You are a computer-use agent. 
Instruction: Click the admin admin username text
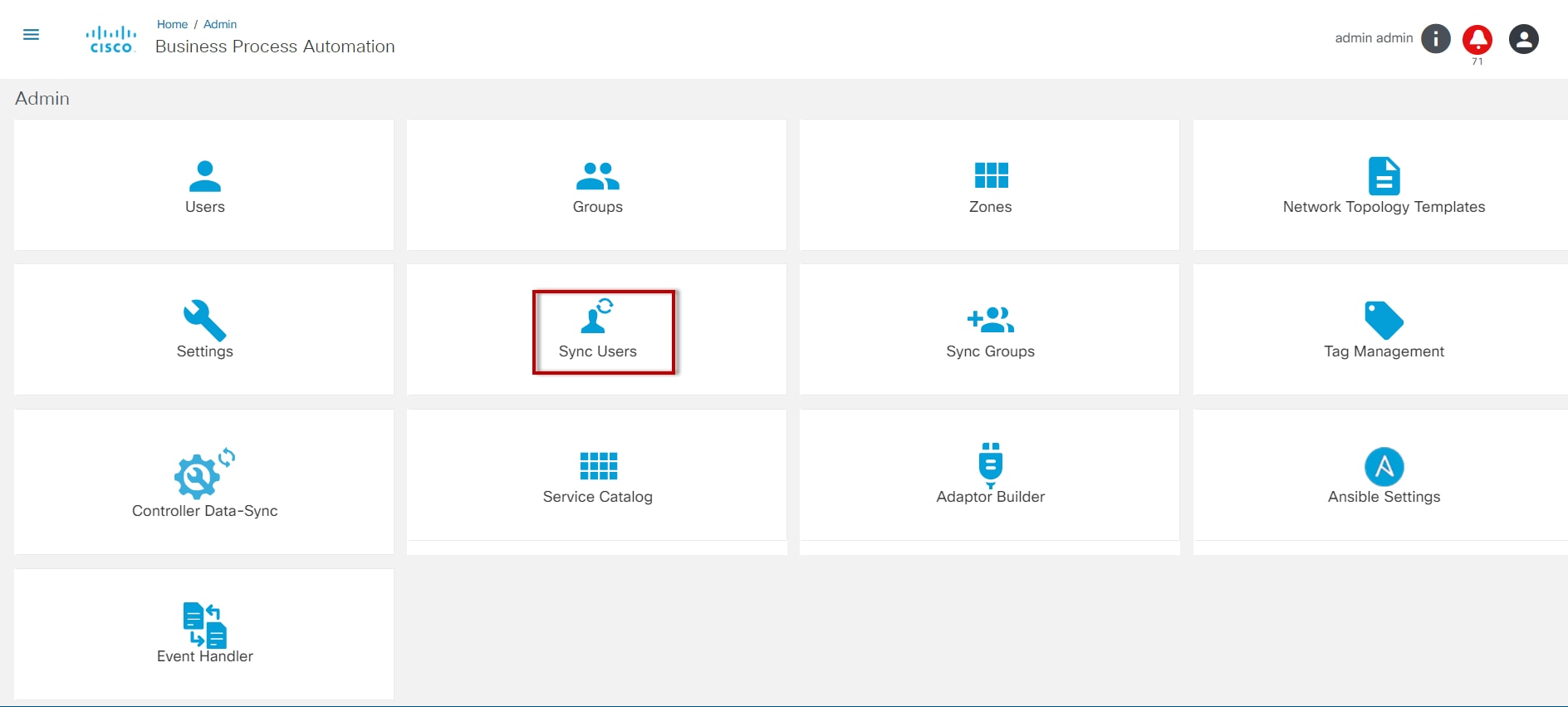(1374, 38)
